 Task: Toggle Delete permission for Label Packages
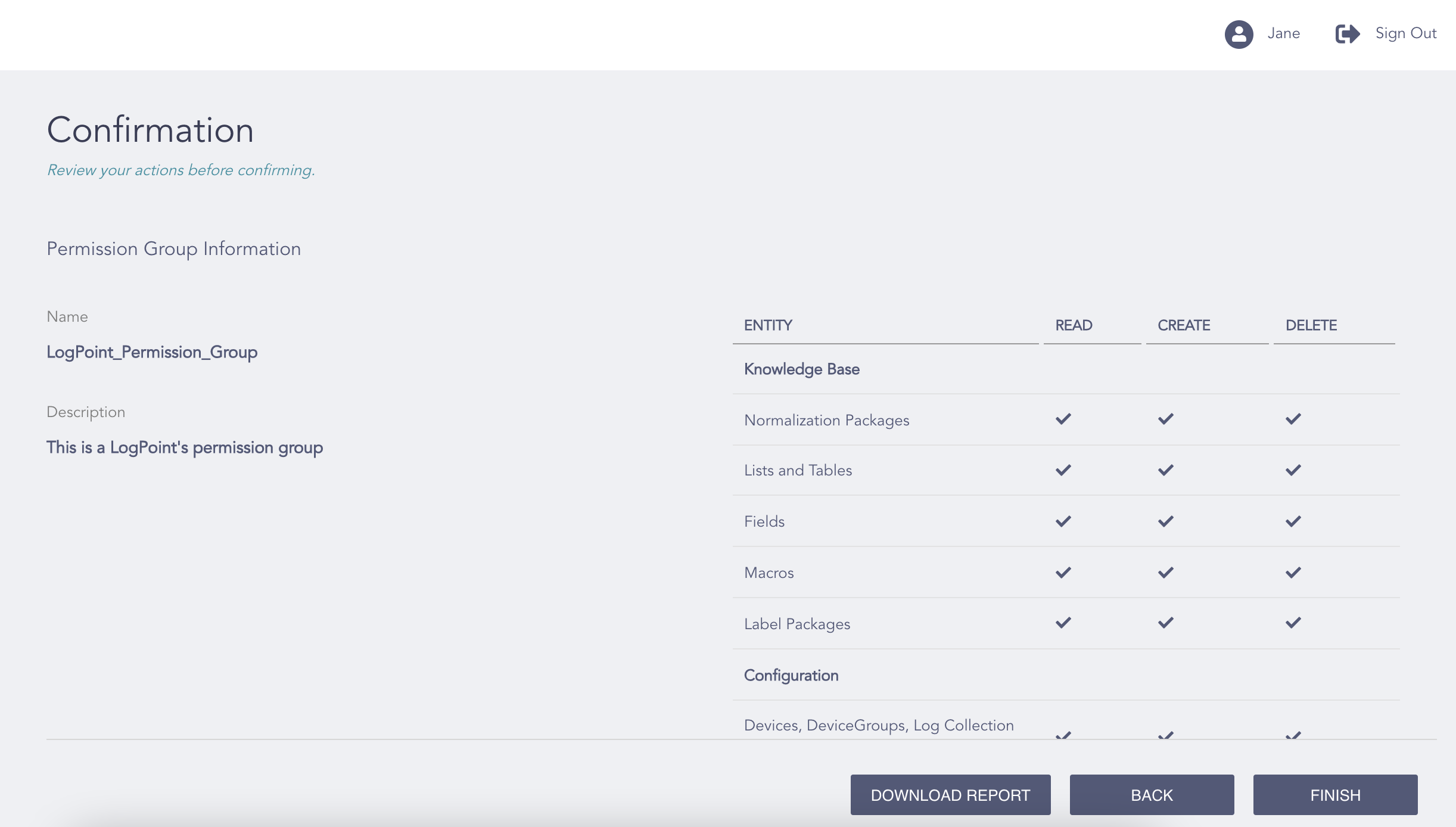(x=1292, y=623)
